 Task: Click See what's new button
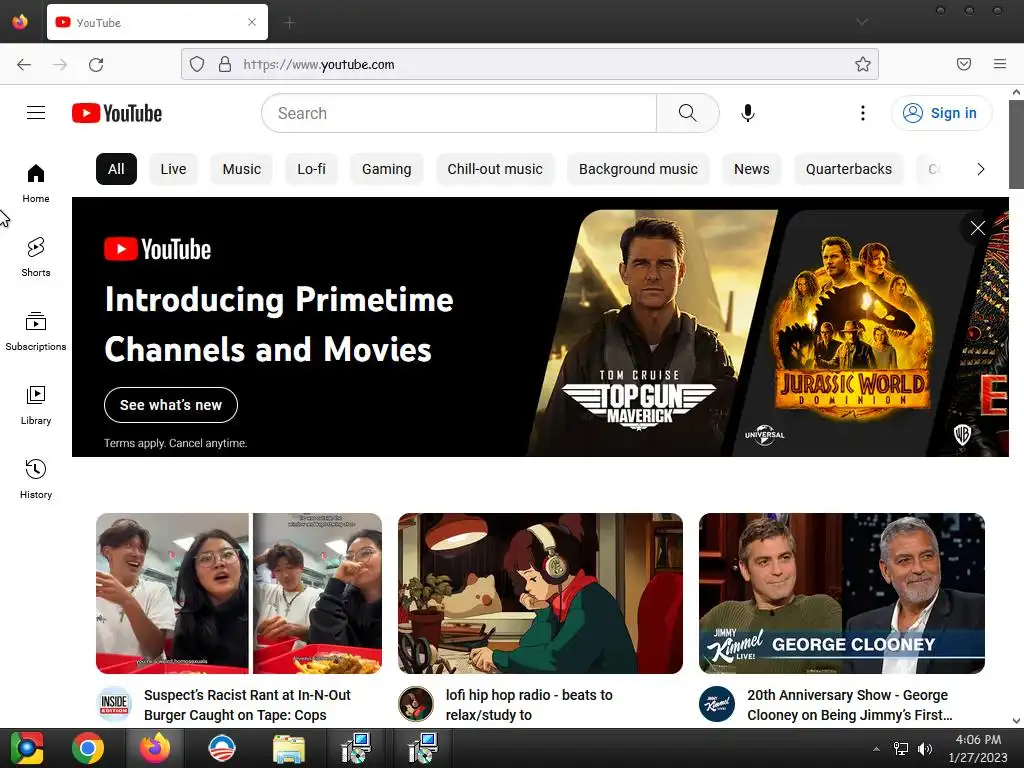[171, 405]
